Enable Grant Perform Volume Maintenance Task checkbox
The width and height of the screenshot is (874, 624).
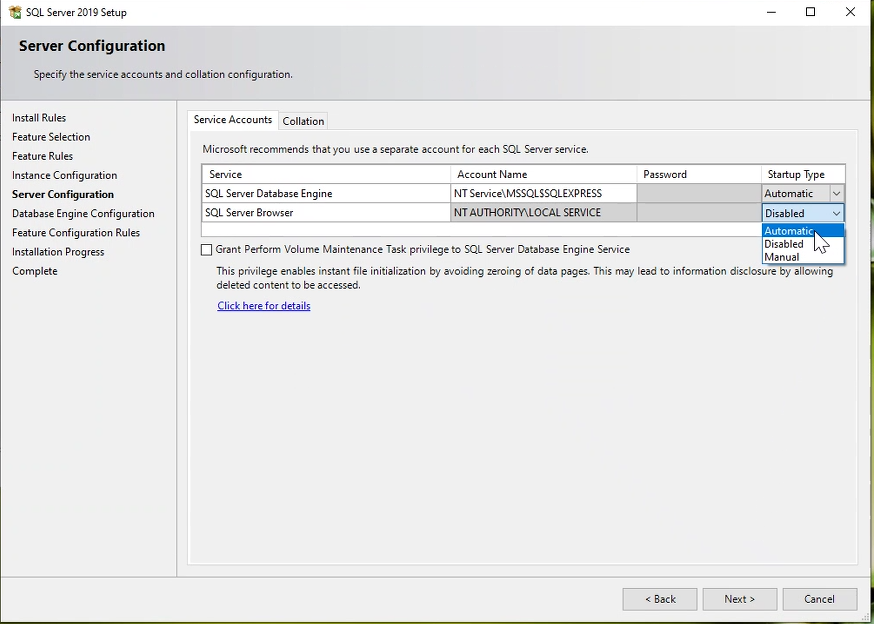[x=206, y=250]
